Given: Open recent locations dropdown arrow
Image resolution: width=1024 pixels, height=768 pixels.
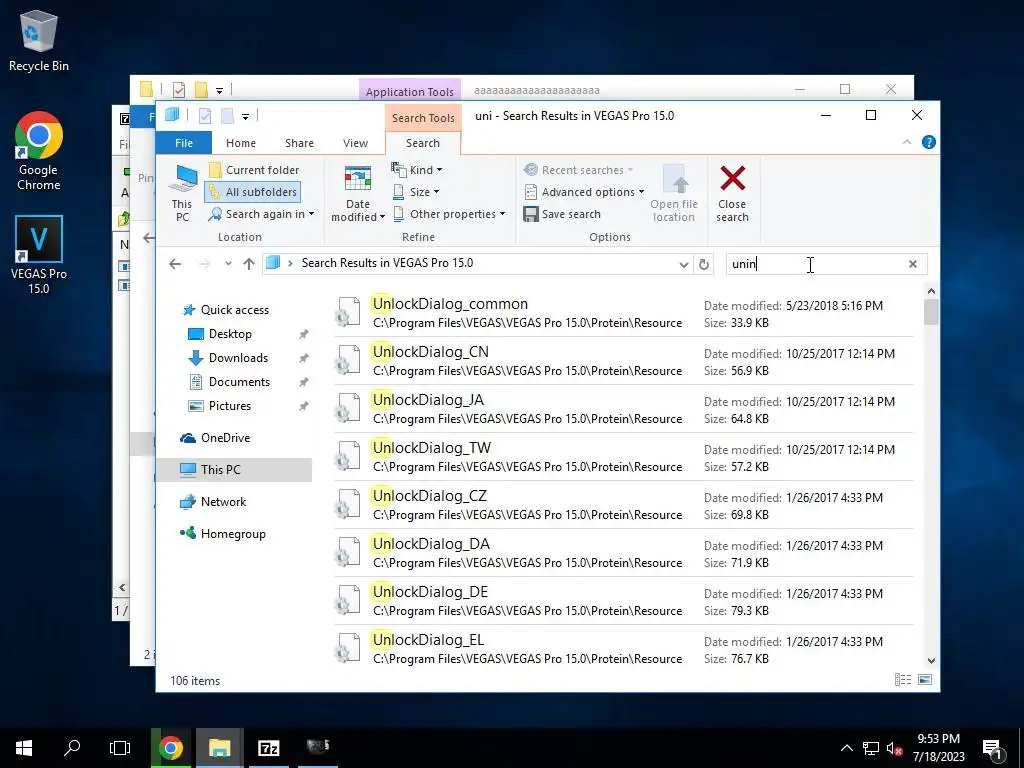Looking at the screenshot, I should [228, 264].
